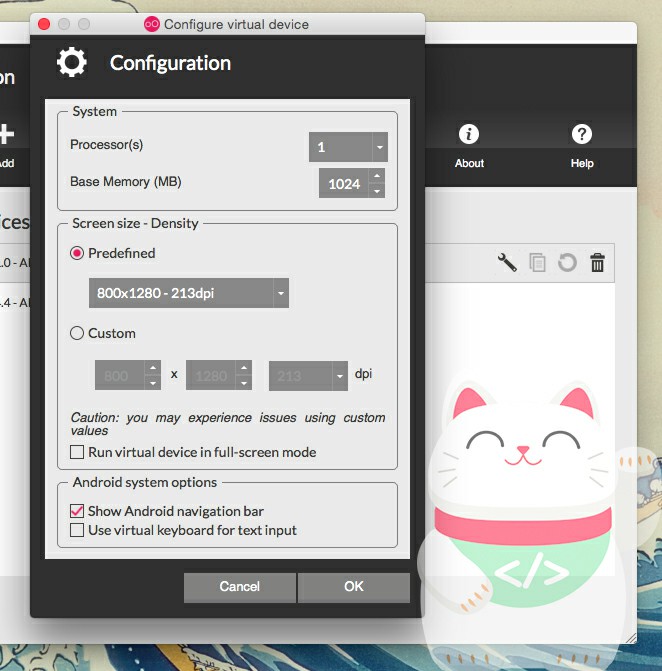The image size is (662, 671).
Task: Click the clone device icon
Action: [537, 263]
